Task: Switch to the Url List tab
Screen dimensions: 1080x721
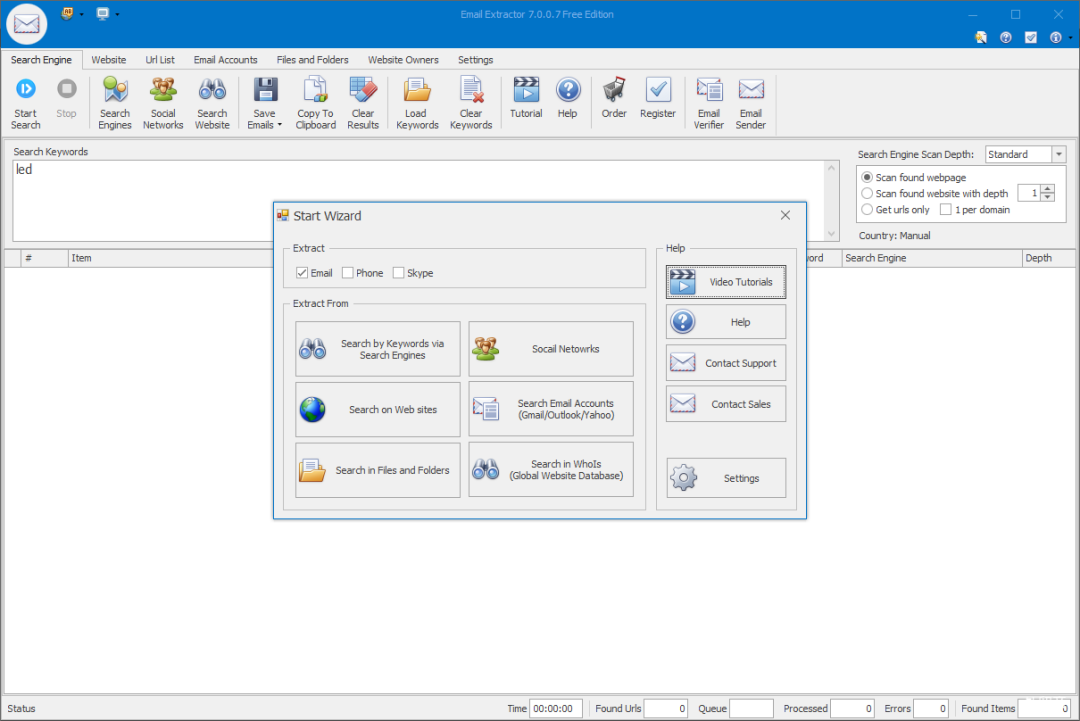Action: [x=160, y=60]
